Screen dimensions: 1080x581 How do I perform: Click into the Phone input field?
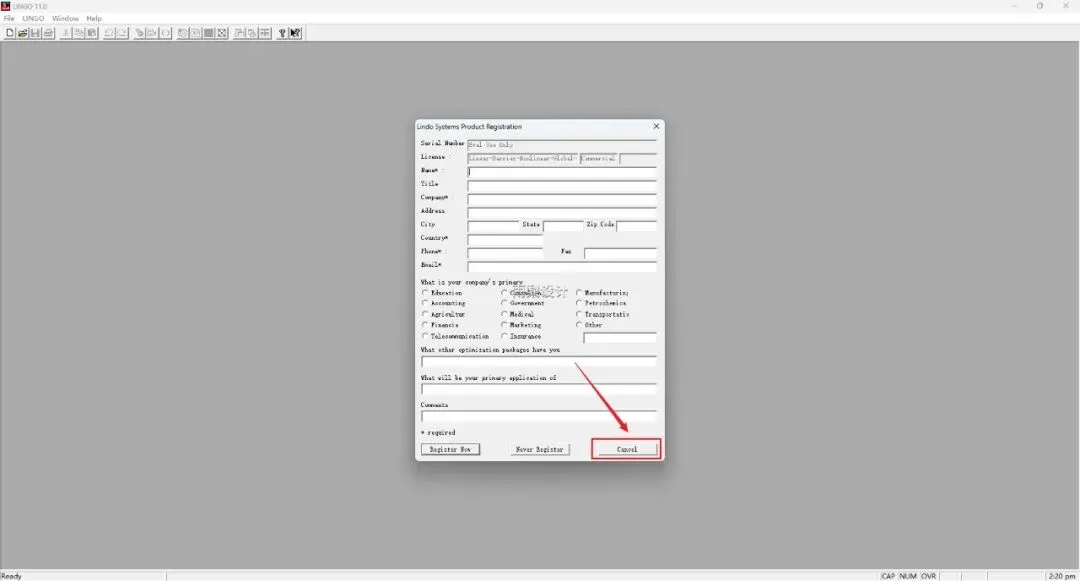tap(506, 252)
